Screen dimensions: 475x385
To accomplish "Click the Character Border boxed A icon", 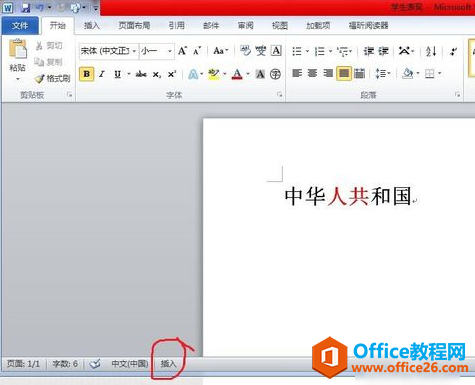I will pos(276,51).
